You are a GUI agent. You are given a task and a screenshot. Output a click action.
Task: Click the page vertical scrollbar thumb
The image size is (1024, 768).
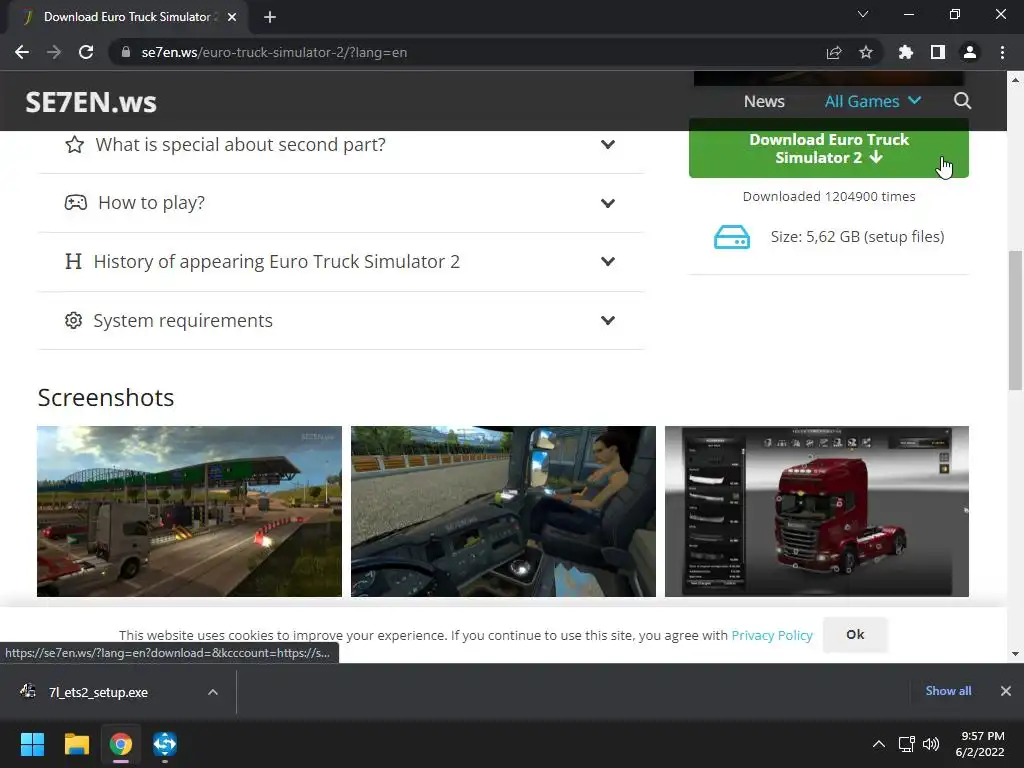click(x=1015, y=320)
